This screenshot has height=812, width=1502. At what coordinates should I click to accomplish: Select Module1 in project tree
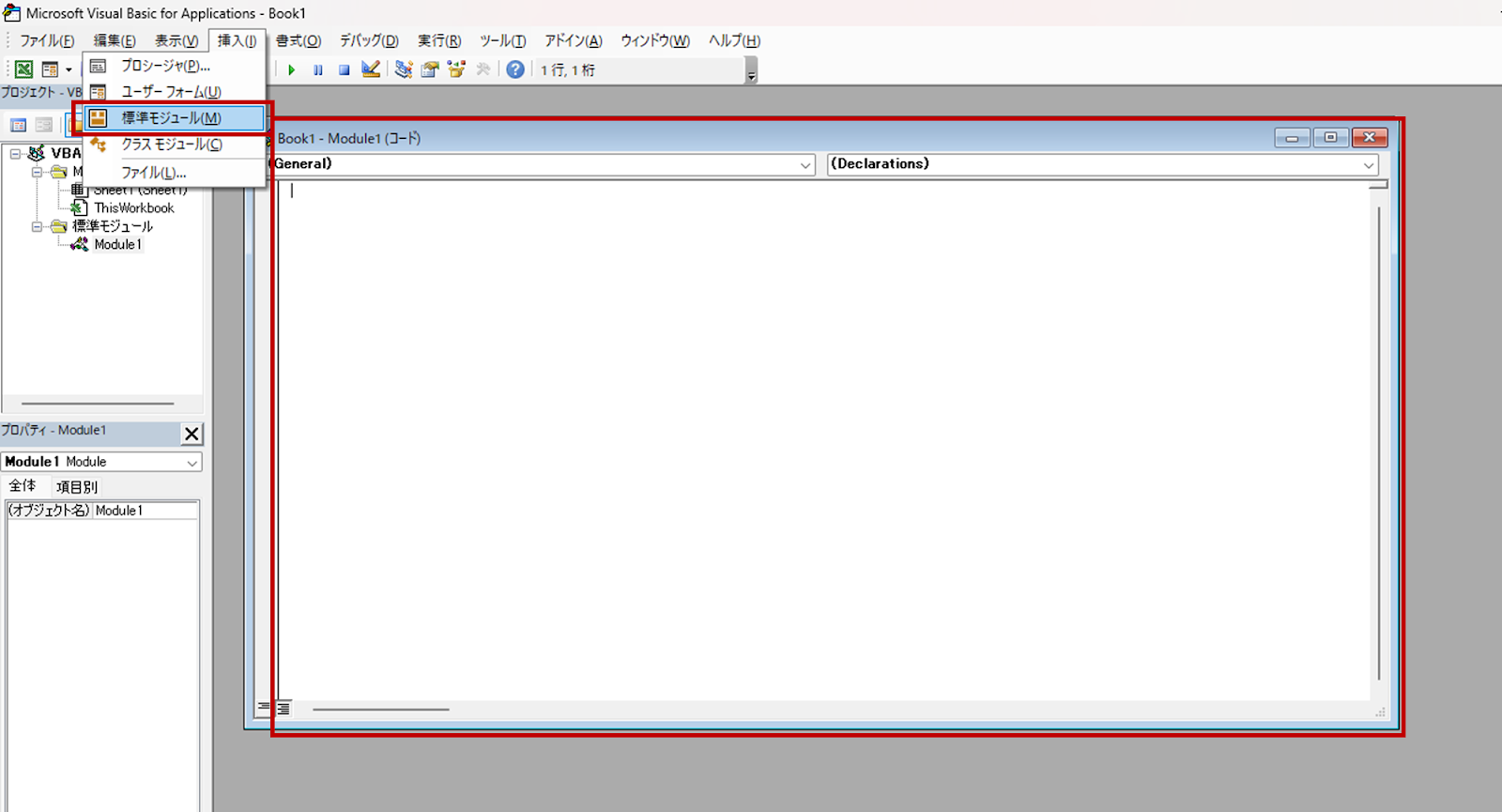118,244
